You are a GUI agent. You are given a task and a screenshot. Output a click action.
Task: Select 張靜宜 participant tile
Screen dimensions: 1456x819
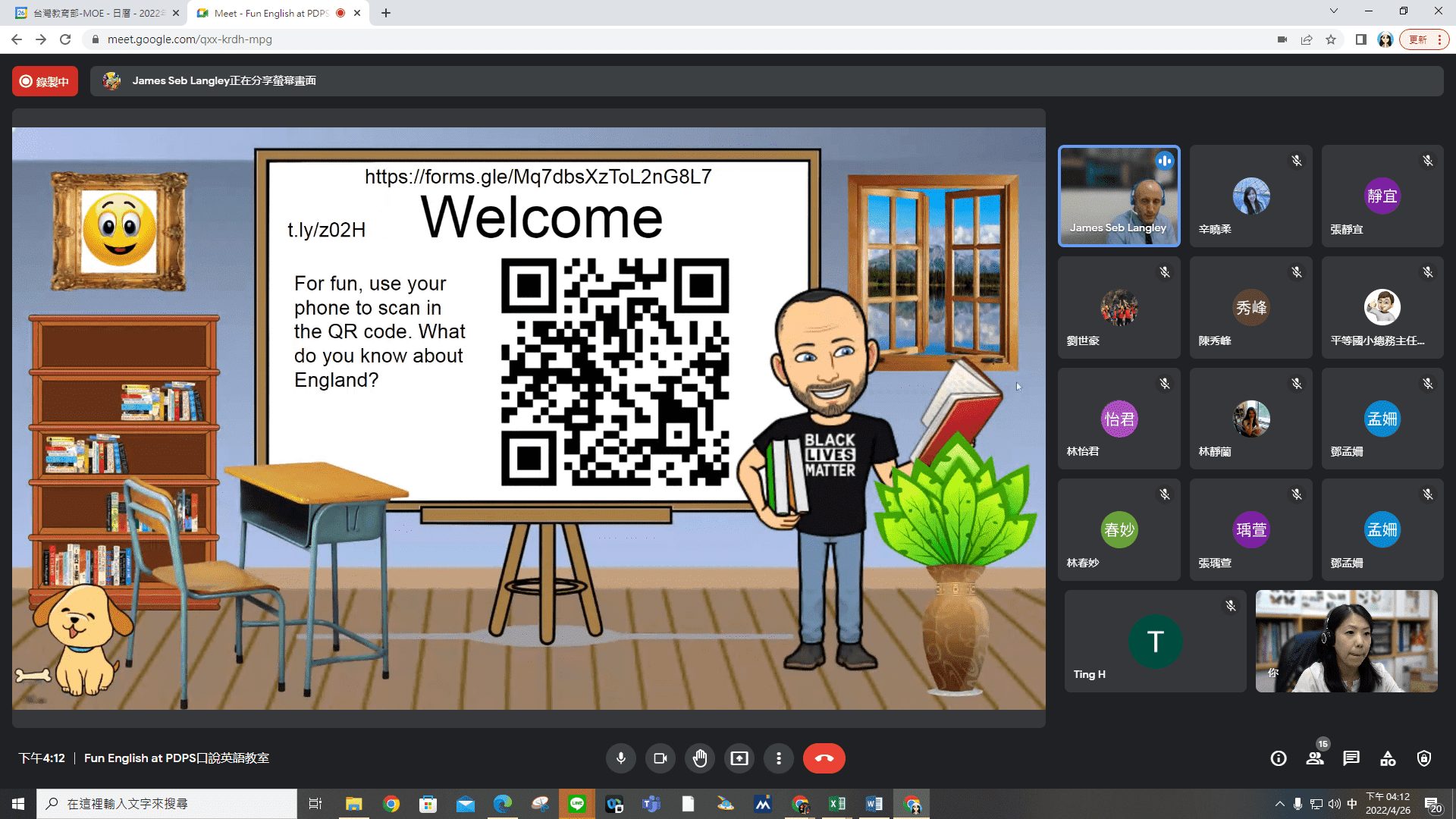point(1382,196)
